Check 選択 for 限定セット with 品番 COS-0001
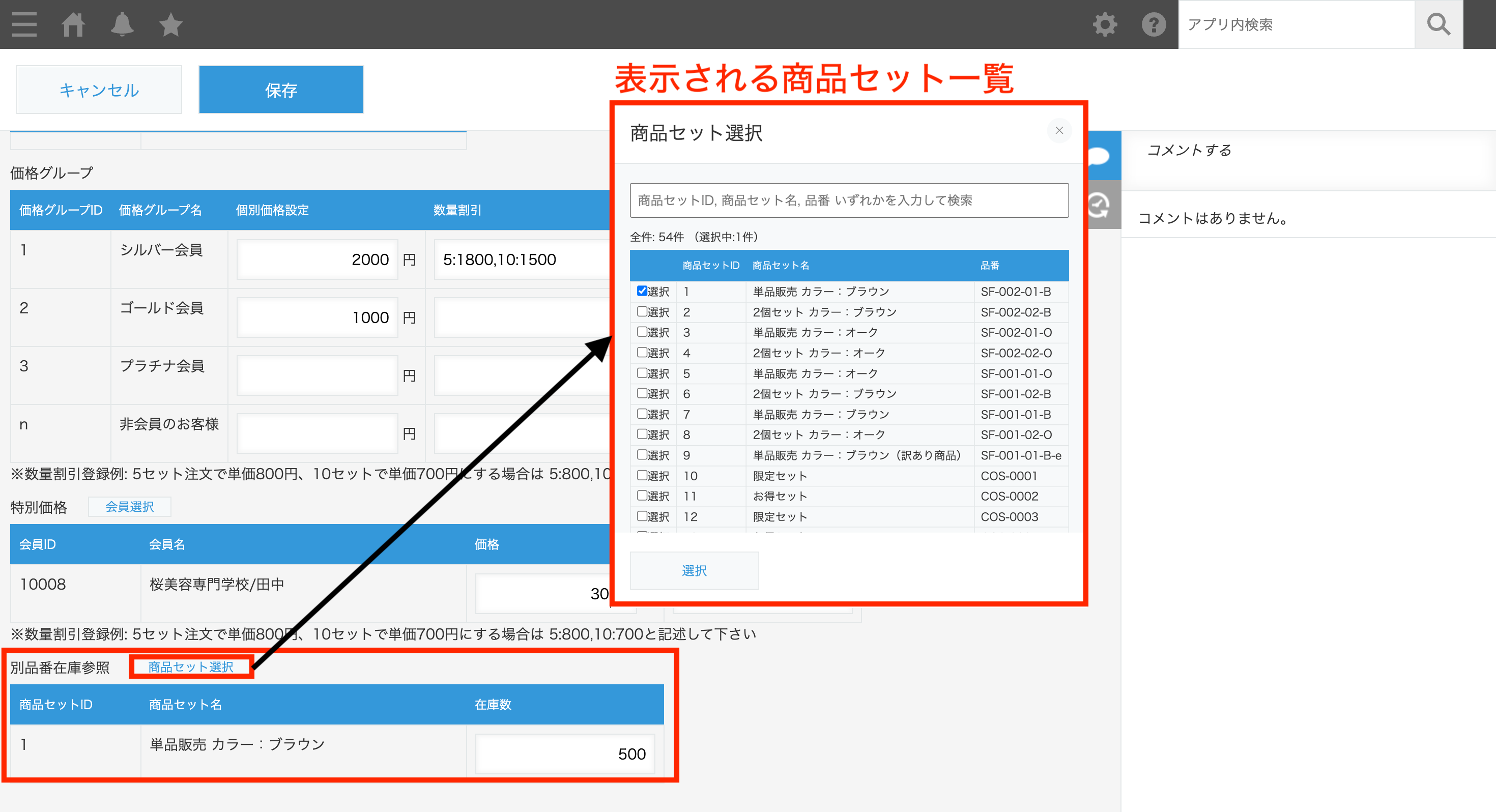This screenshot has width=1496, height=812. pyautogui.click(x=641, y=475)
